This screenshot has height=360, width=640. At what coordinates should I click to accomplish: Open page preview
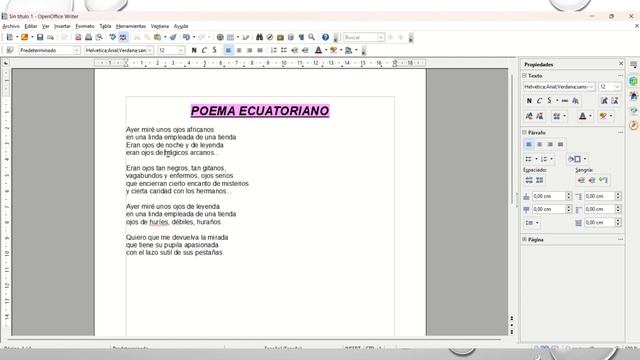coord(99,37)
